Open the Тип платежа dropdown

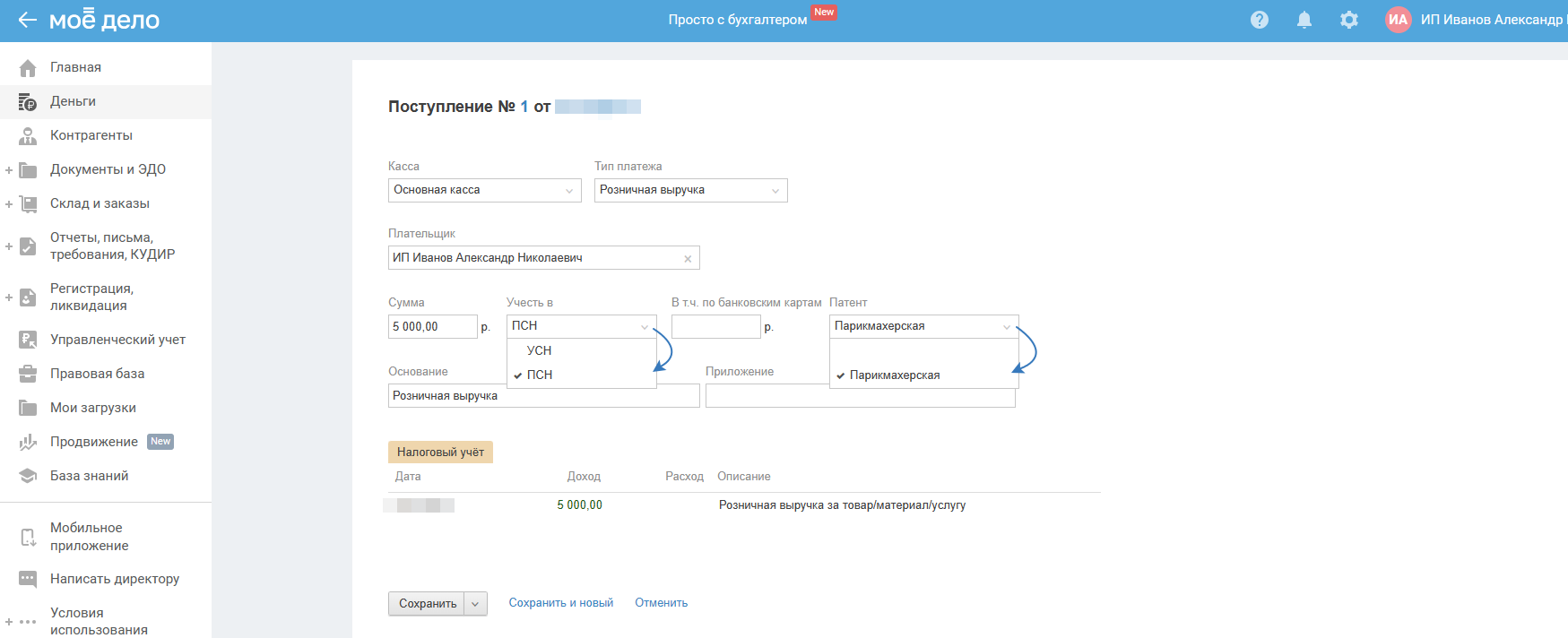click(690, 190)
